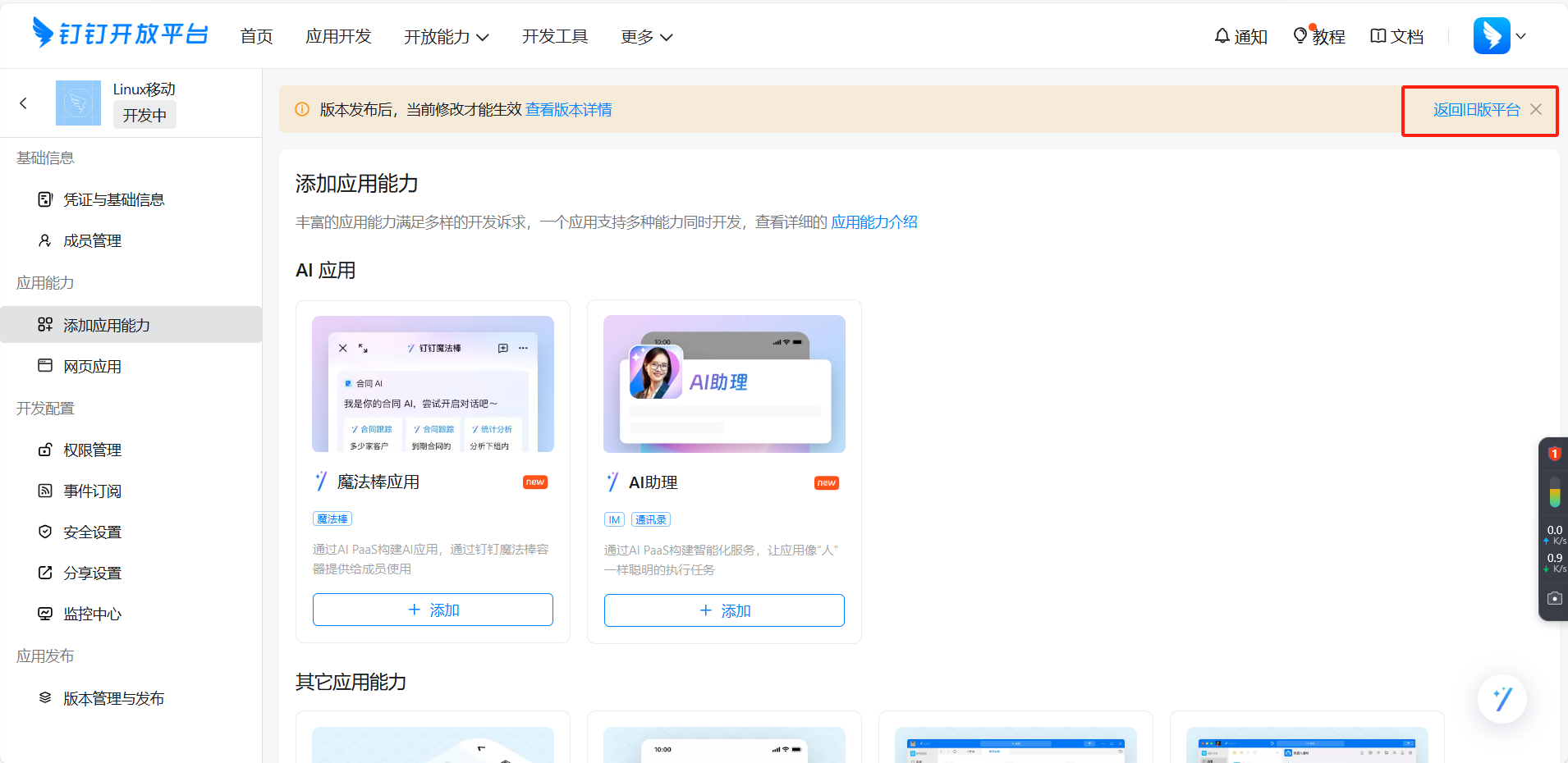Click the 事件订阅 feed icon
Image resolution: width=1568 pixels, height=763 pixels.
[45, 491]
